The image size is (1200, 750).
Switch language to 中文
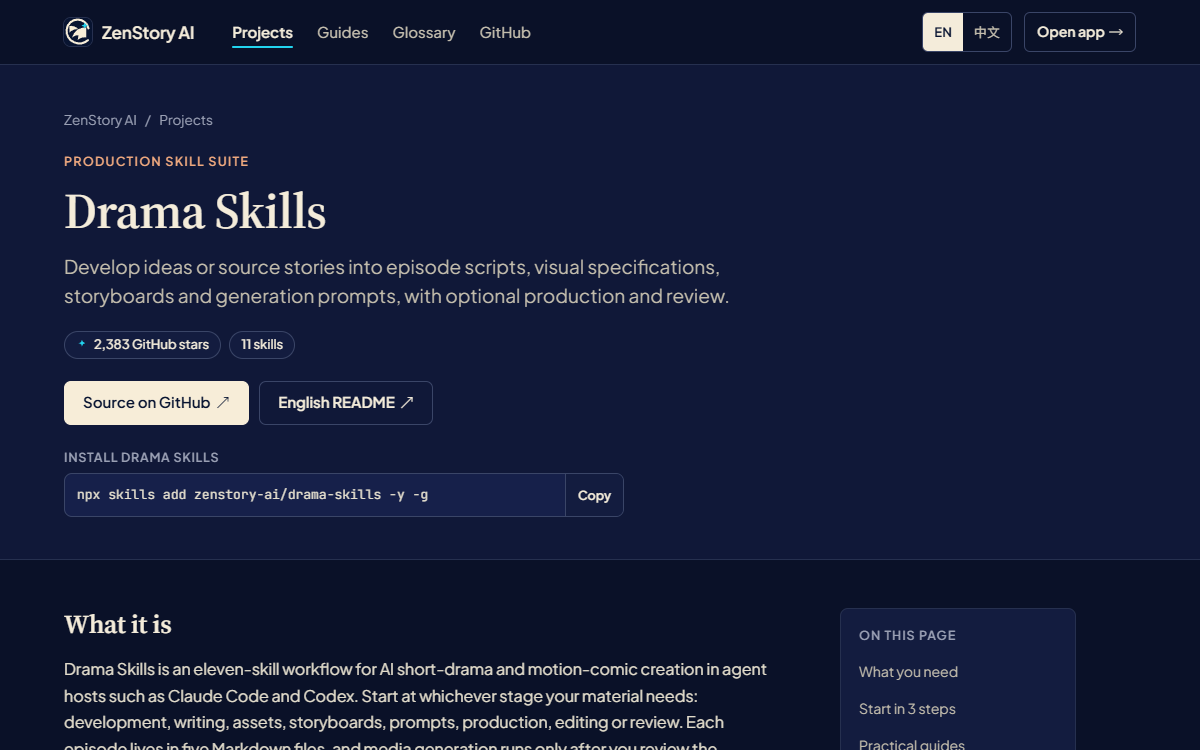987,32
